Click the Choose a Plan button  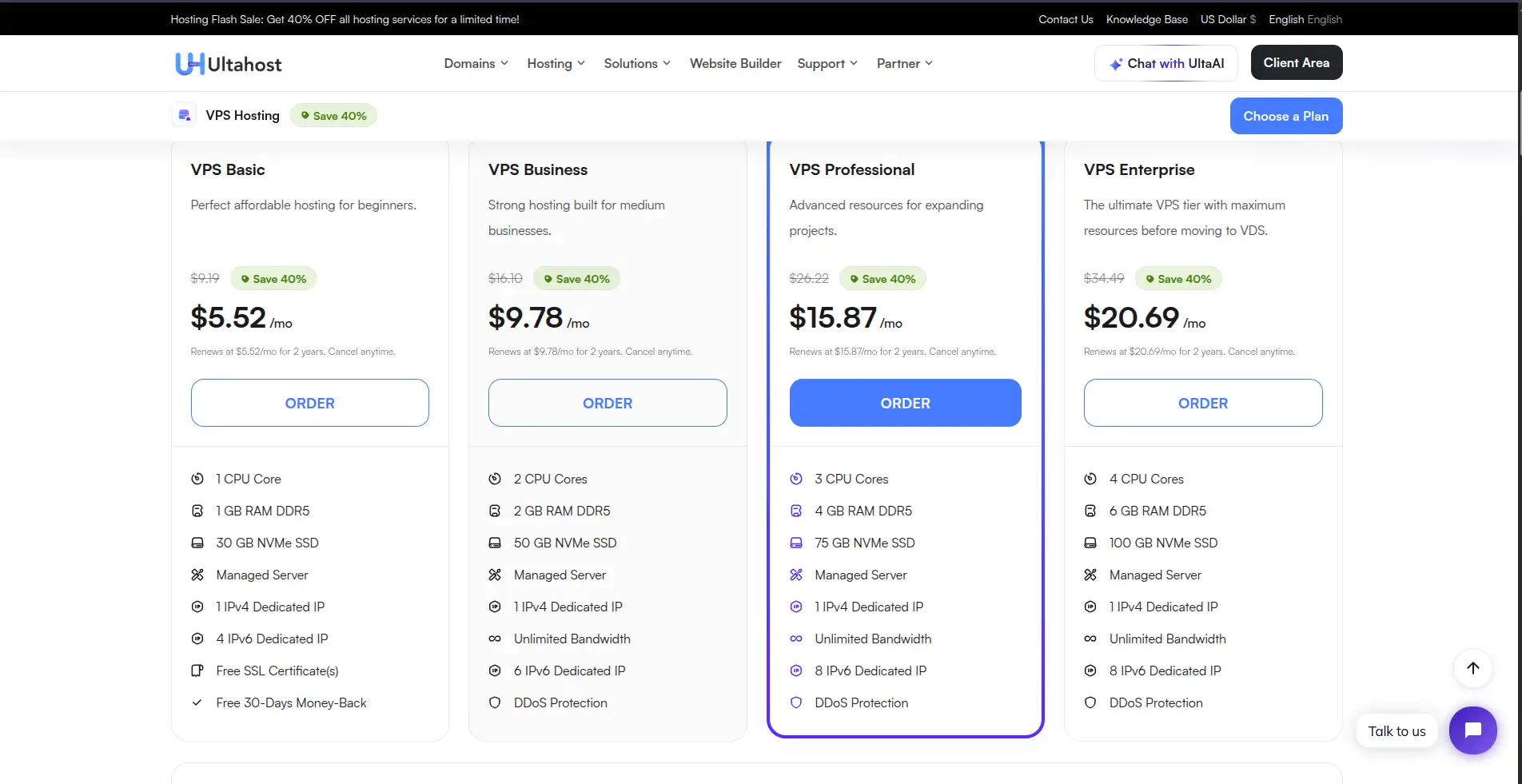[1285, 116]
